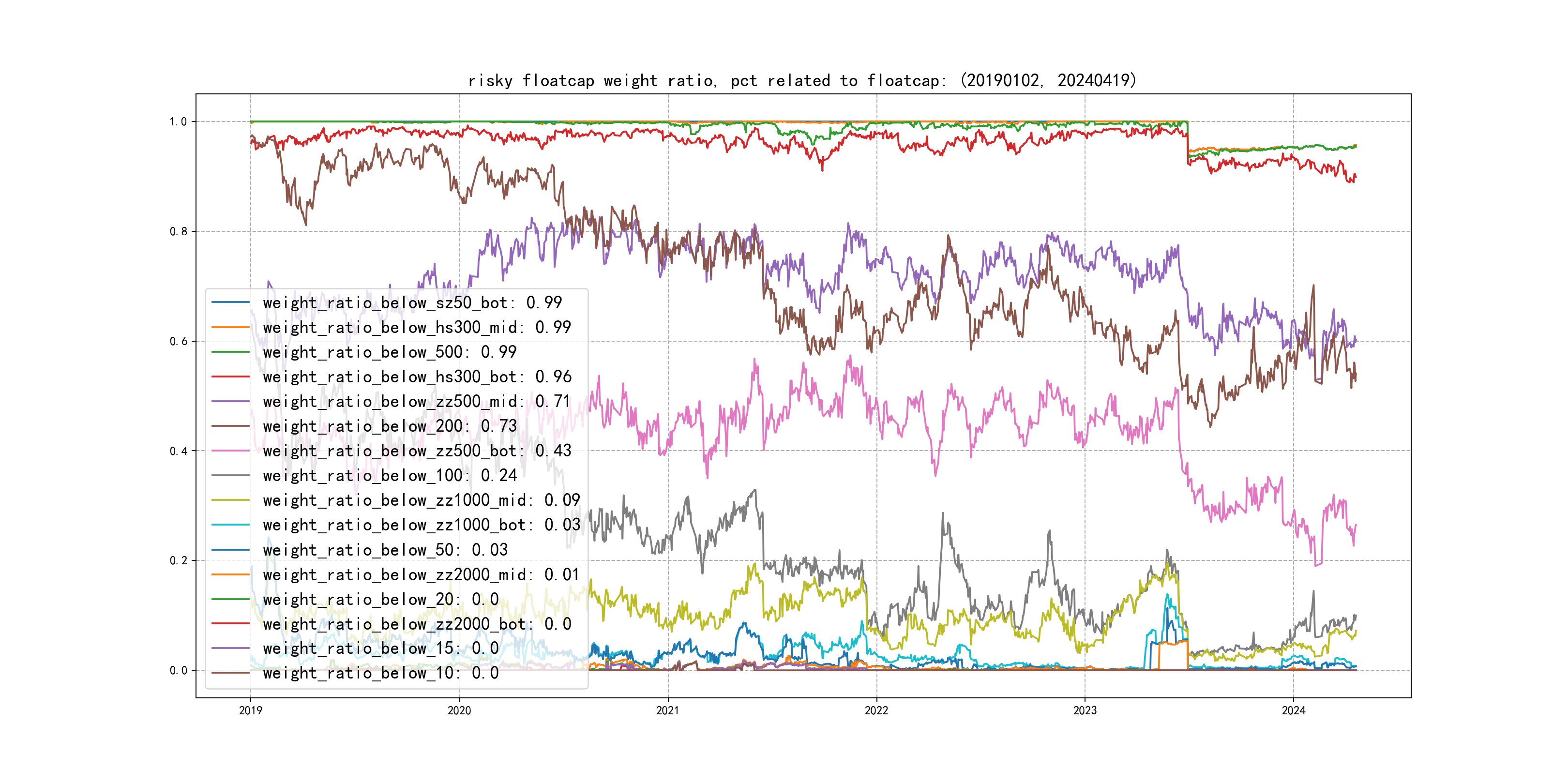Click the 2019 x-axis tick label

click(250, 710)
